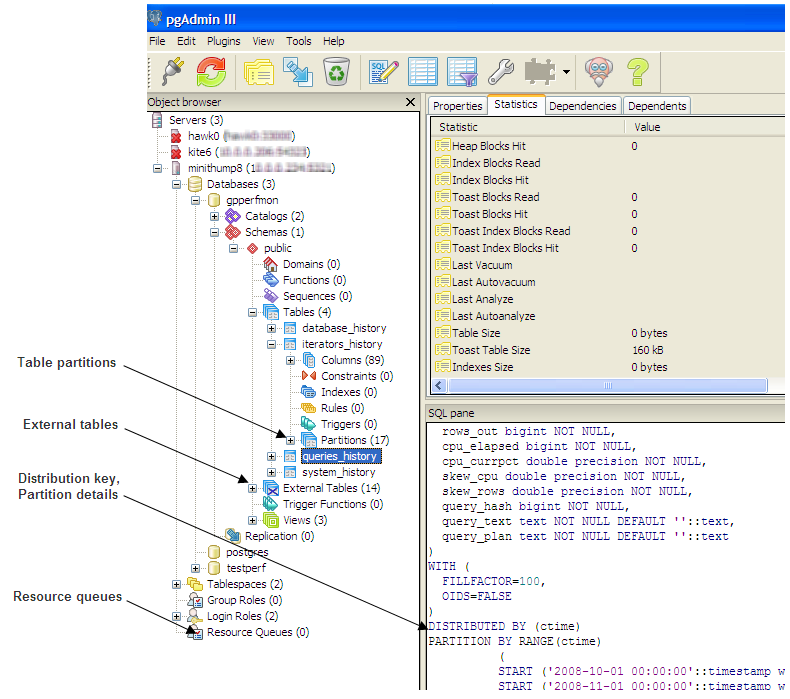Screen dimensions: 790x699
Task: Switch to the Properties tab
Action: 458,106
